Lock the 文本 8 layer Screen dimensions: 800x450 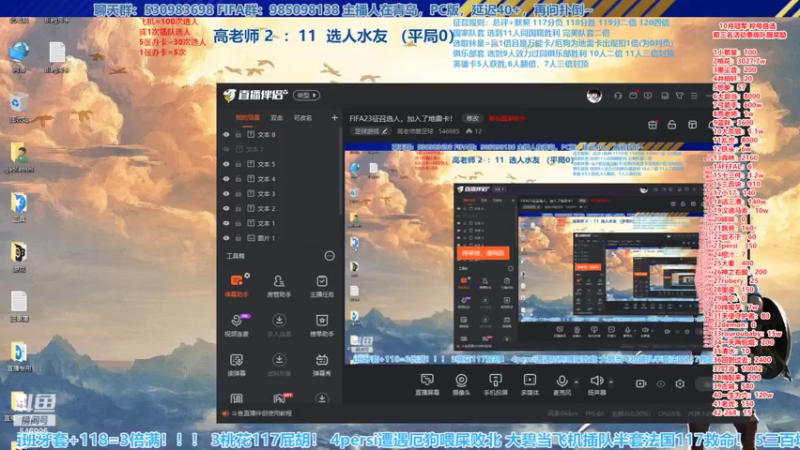pos(238,135)
